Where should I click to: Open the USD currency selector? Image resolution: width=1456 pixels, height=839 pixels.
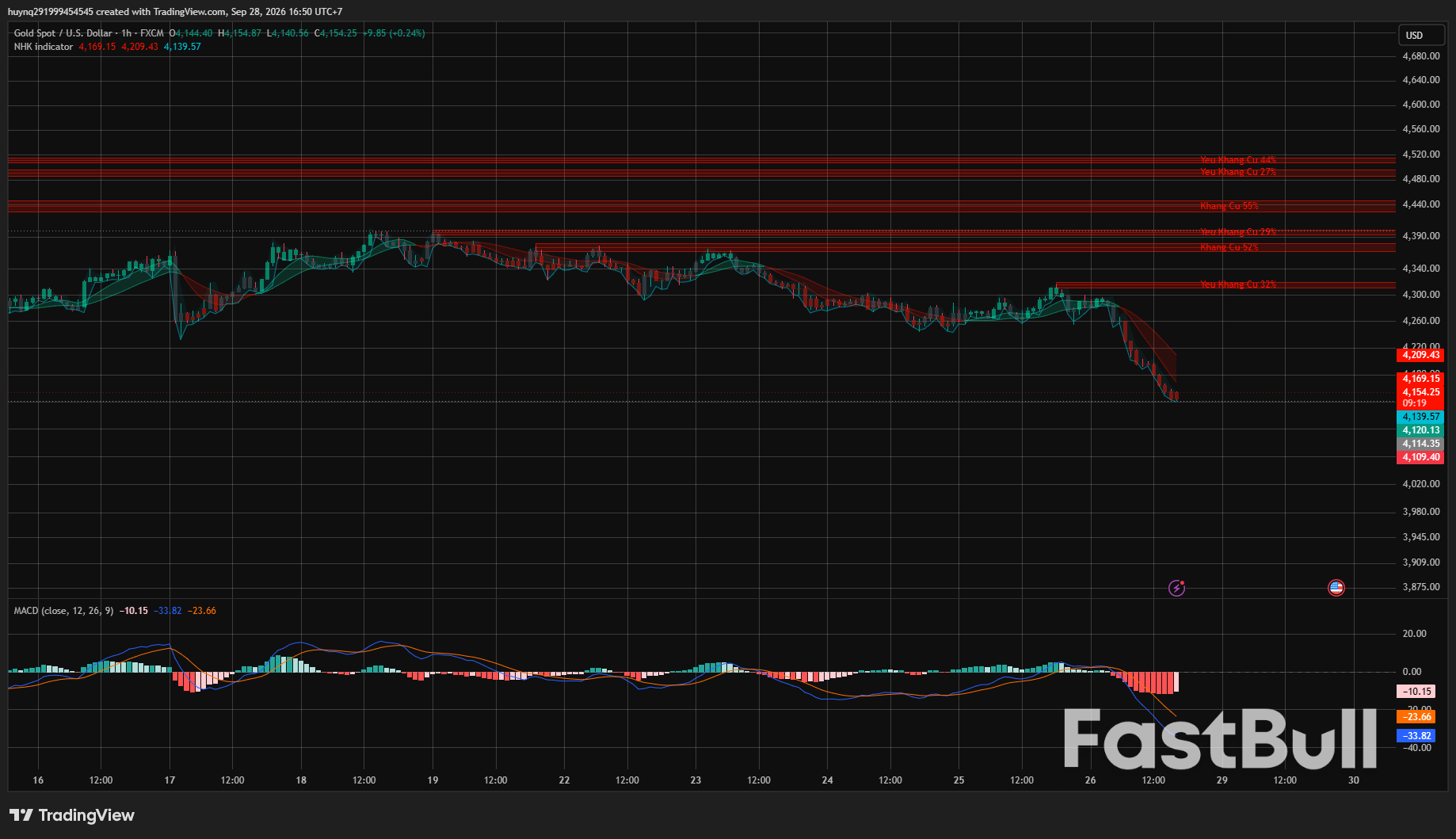coord(1421,35)
